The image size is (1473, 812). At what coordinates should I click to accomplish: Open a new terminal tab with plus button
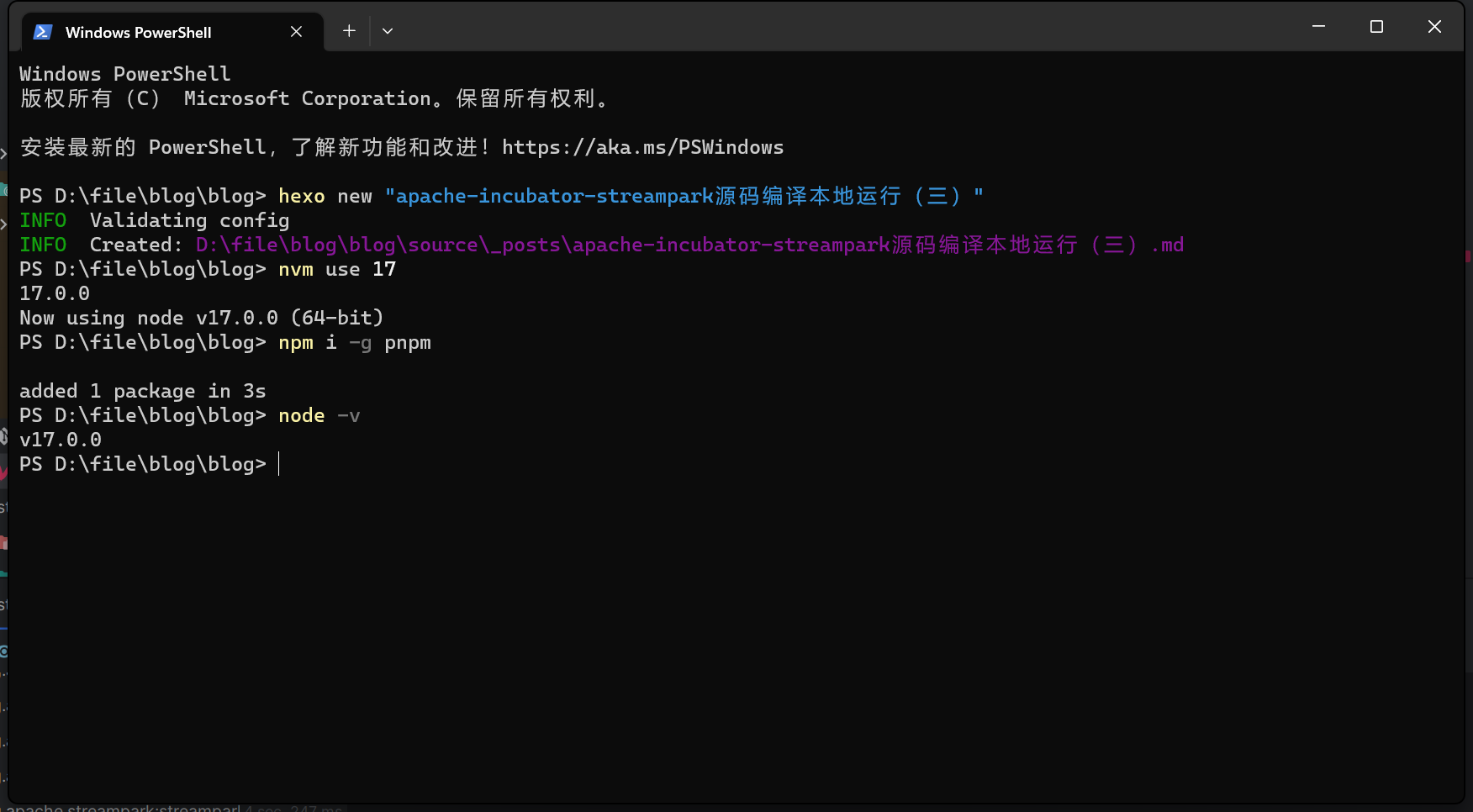[x=348, y=30]
